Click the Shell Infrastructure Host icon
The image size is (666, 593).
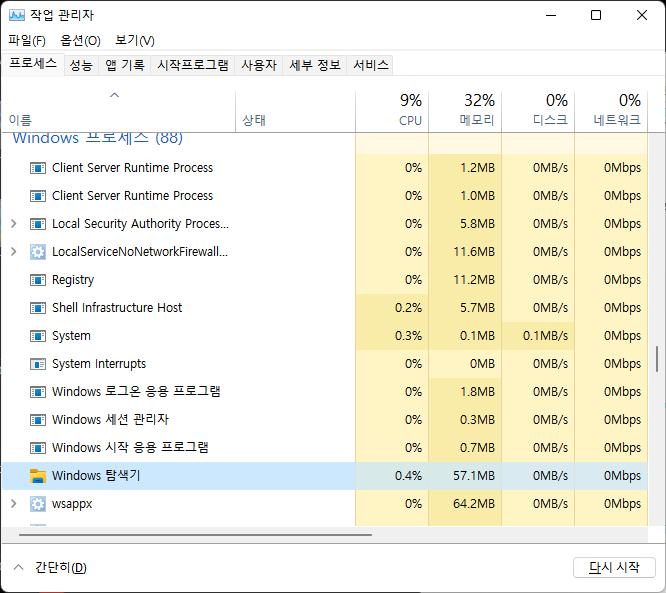click(38, 308)
